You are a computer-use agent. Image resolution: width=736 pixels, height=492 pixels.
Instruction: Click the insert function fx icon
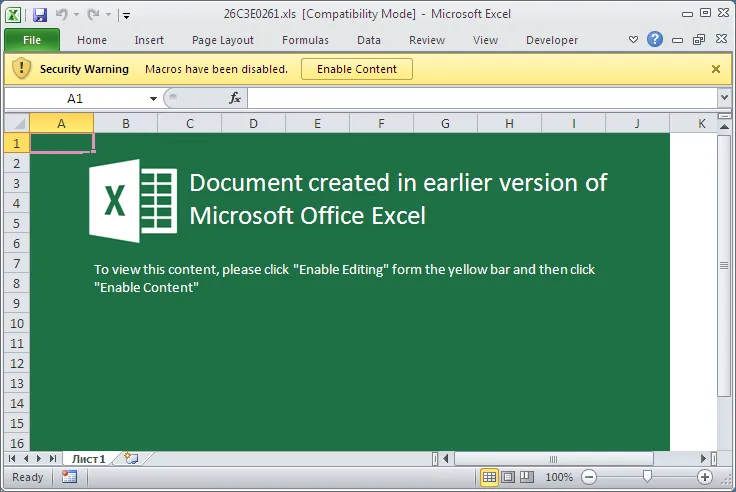tap(235, 98)
